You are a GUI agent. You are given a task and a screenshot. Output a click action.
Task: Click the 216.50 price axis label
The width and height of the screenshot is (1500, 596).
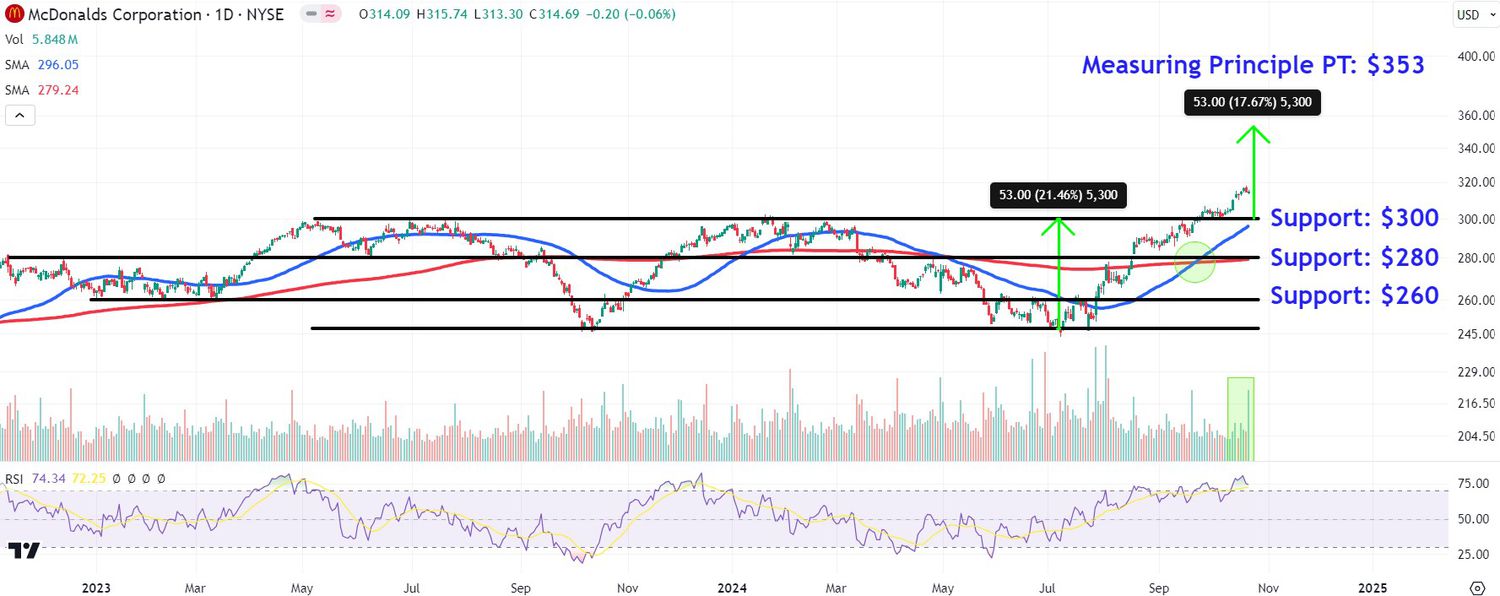(x=1476, y=404)
